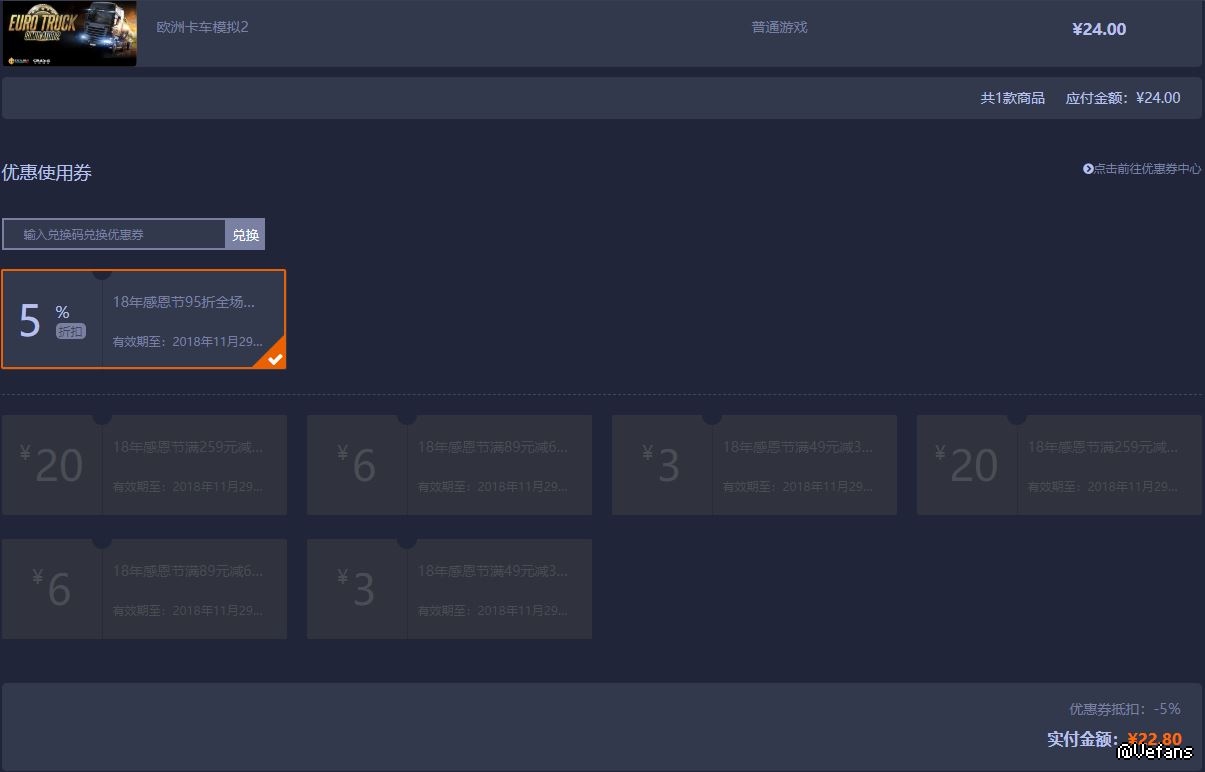Click the 应付金额 ¥24.00 total
Screen dimensions: 1205x772
click(1123, 98)
